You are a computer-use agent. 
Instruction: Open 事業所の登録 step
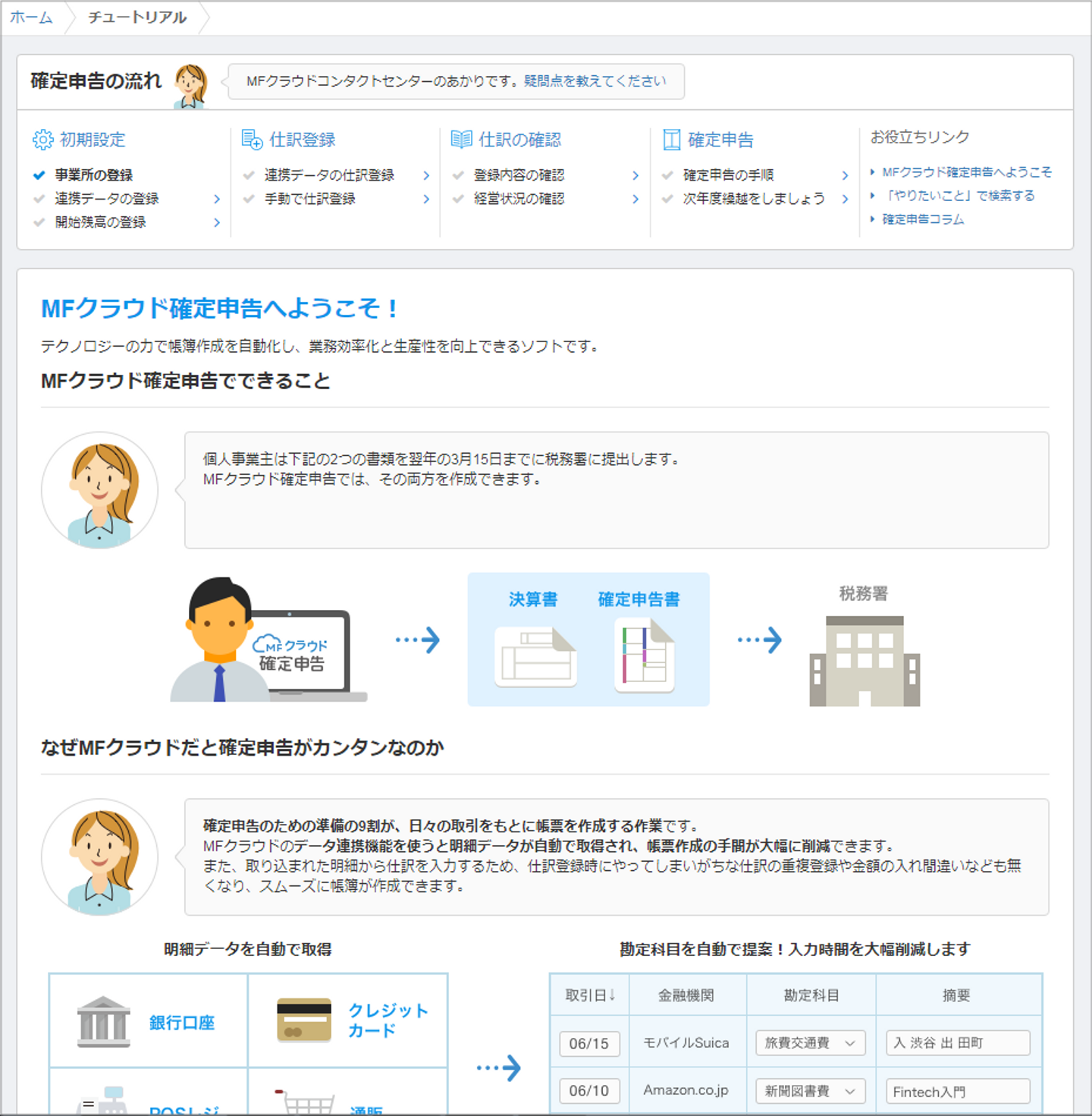[x=94, y=175]
